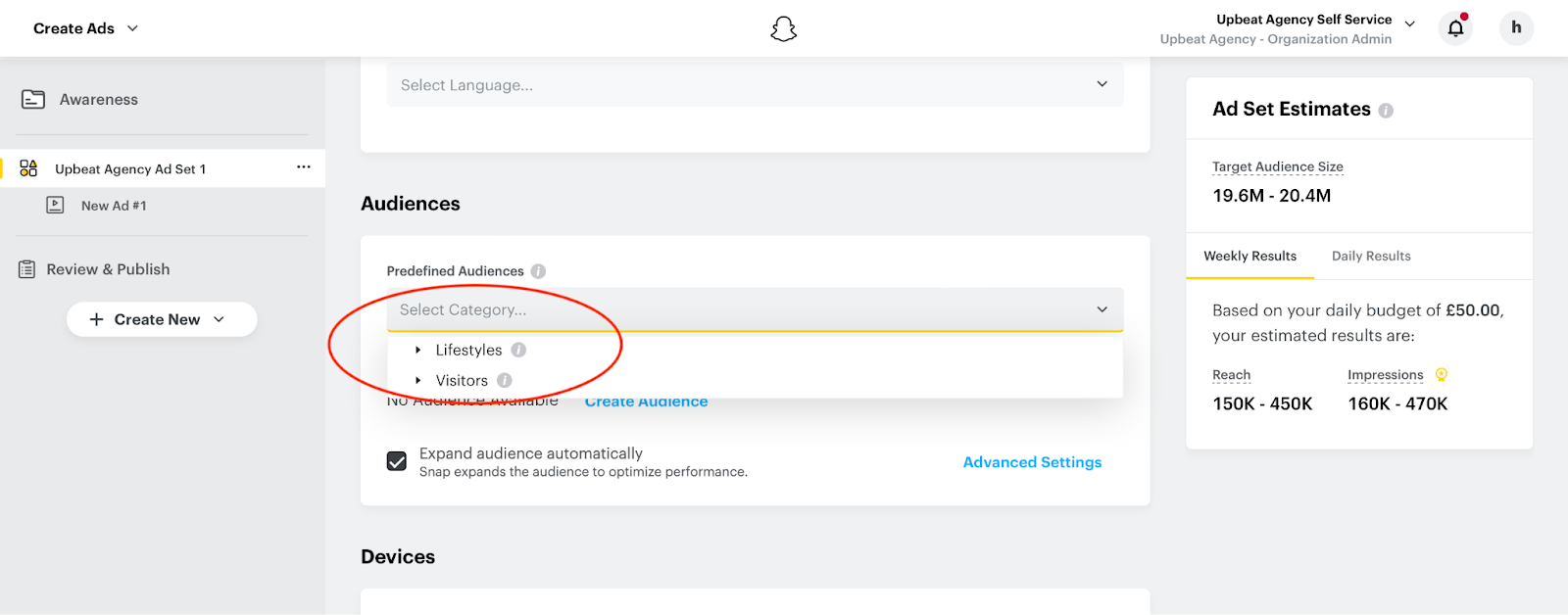
Task: Click the Impressions lightbulb icon
Action: (1441, 374)
